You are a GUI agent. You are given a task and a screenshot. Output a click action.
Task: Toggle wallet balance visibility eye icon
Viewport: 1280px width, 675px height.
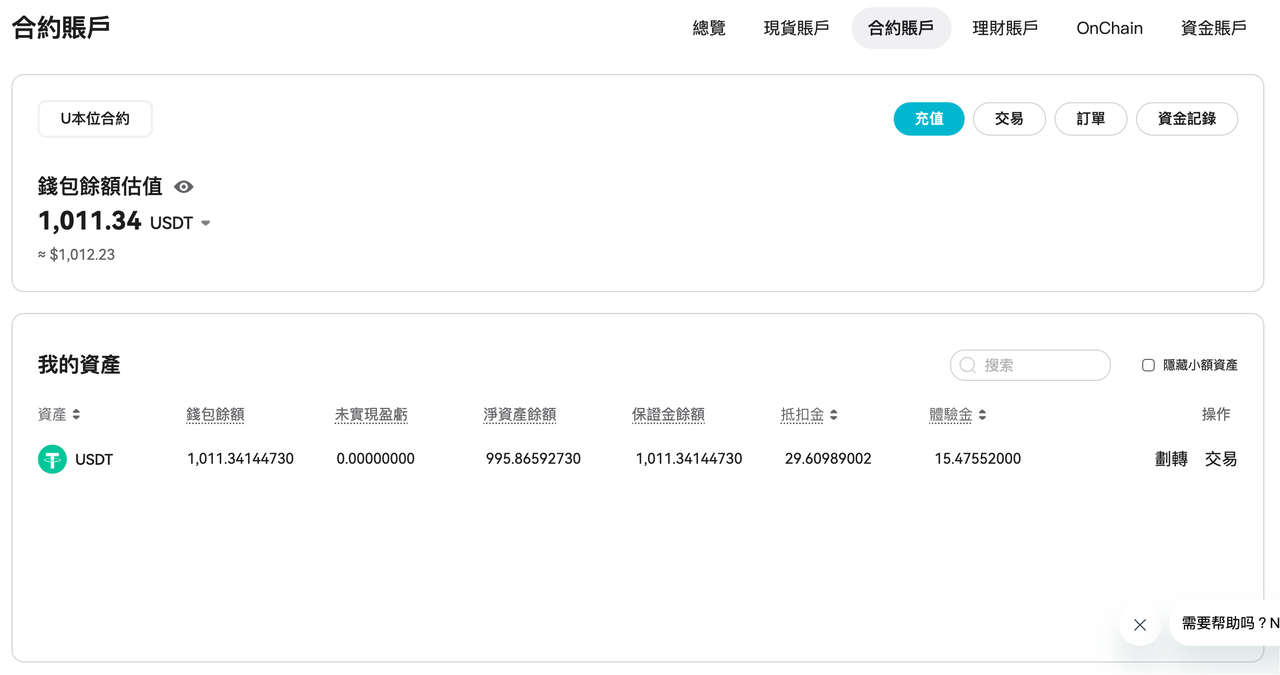click(184, 187)
